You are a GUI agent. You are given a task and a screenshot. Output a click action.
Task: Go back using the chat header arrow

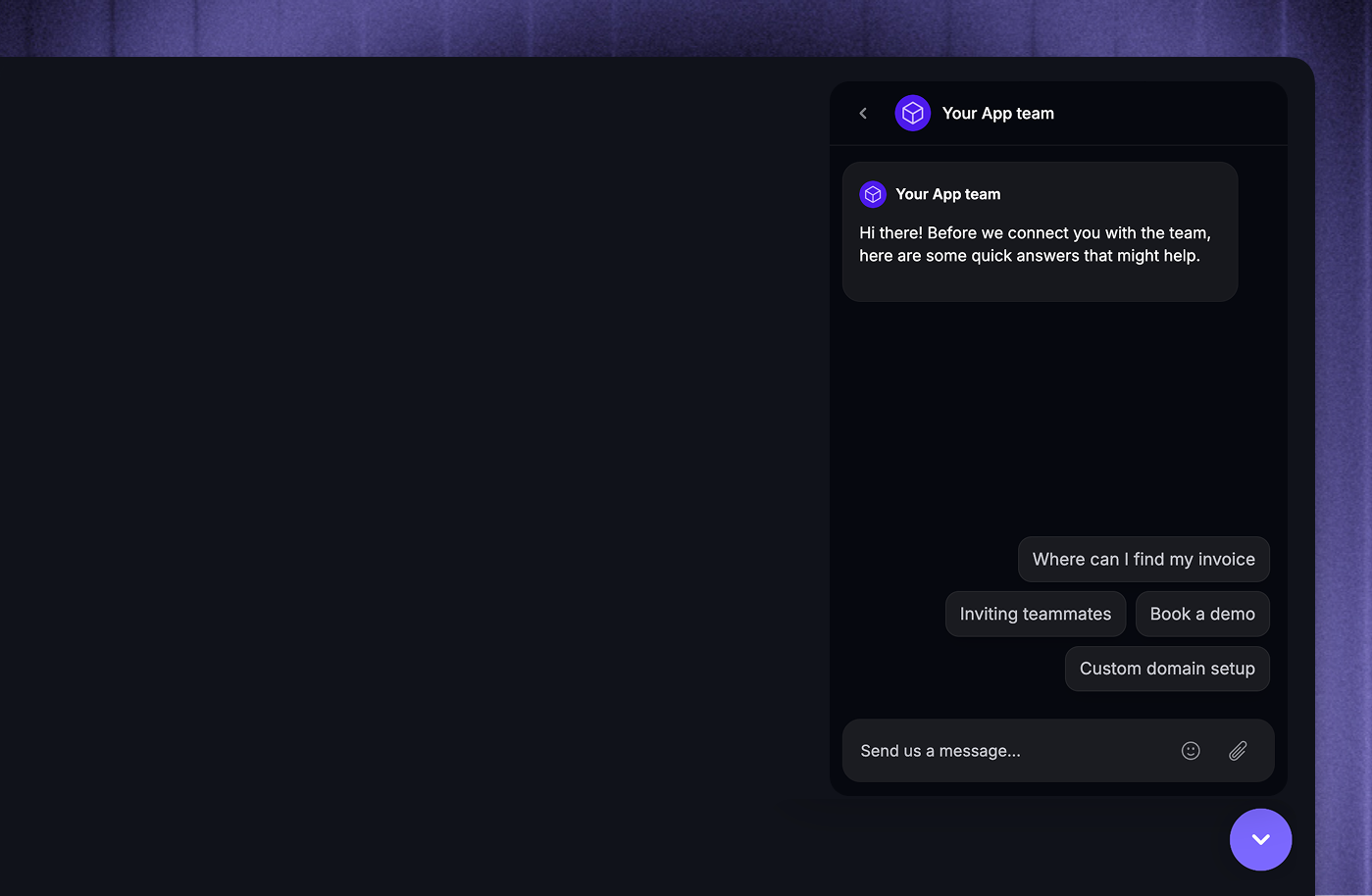coord(863,114)
